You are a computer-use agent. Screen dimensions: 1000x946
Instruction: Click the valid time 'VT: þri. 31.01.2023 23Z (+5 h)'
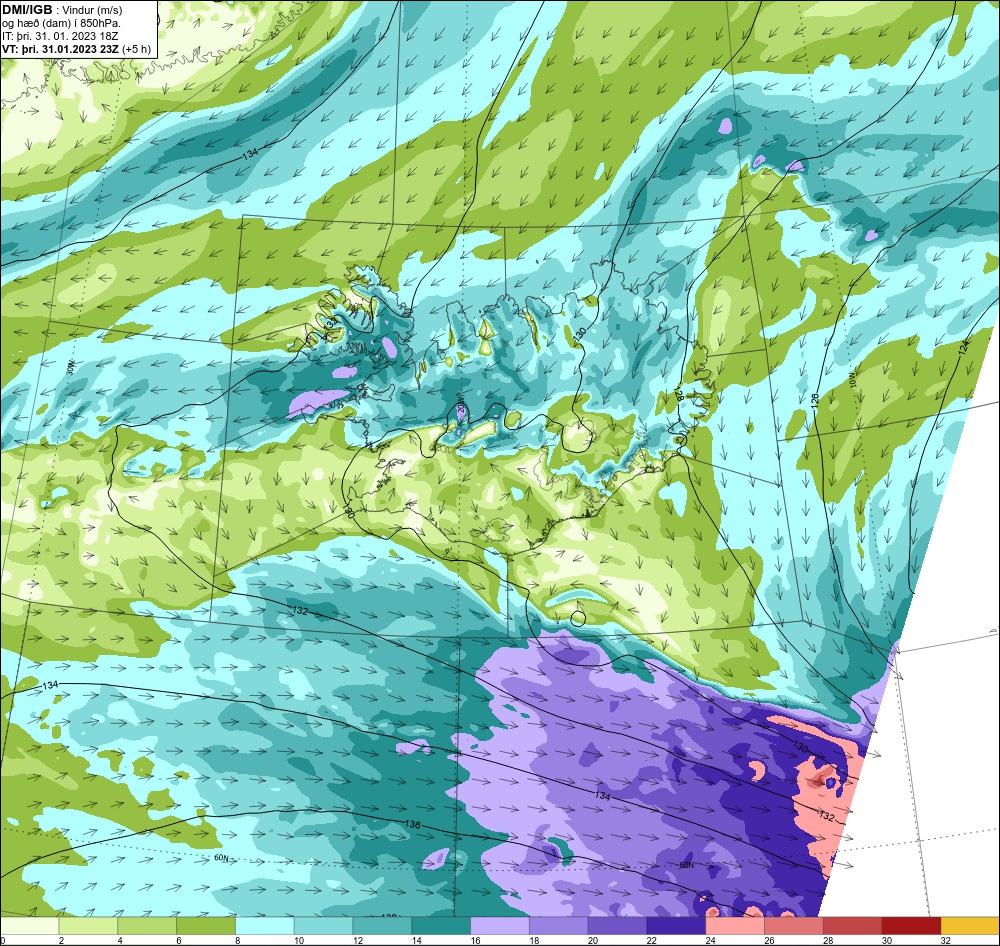coord(77,48)
